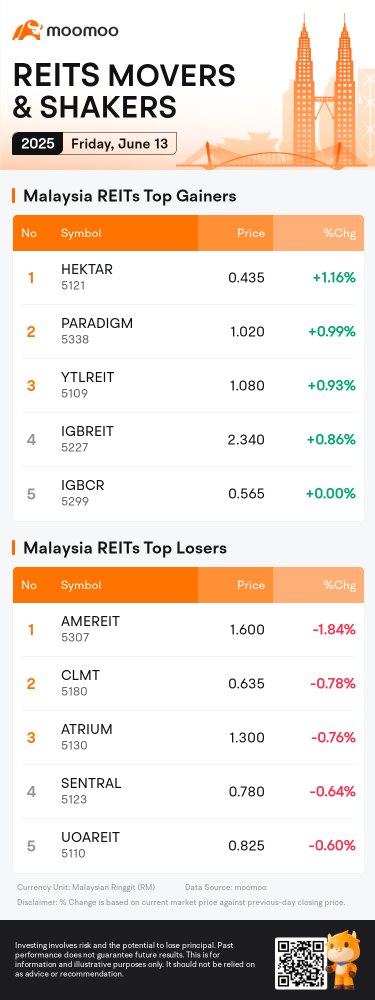The height and width of the screenshot is (1000, 375).
Task: Click the orange bar beside Top Losers
Action: 14,548
